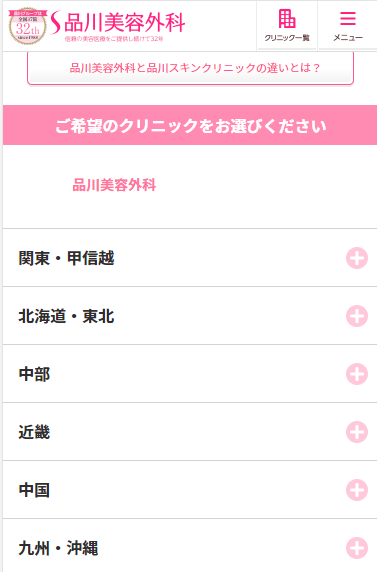Expand the 北海道・東北 region row
Image resolution: width=377 pixels, height=572 pixels.
click(190, 316)
